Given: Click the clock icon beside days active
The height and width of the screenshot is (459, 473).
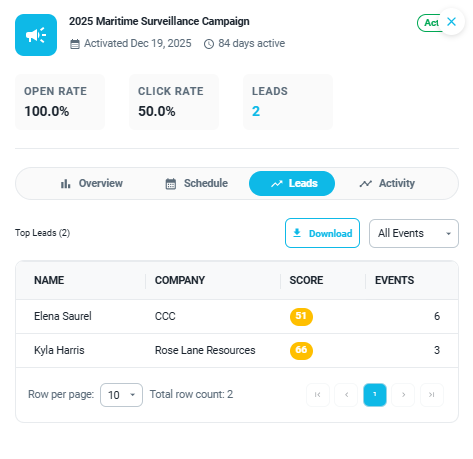Looking at the screenshot, I should [209, 44].
